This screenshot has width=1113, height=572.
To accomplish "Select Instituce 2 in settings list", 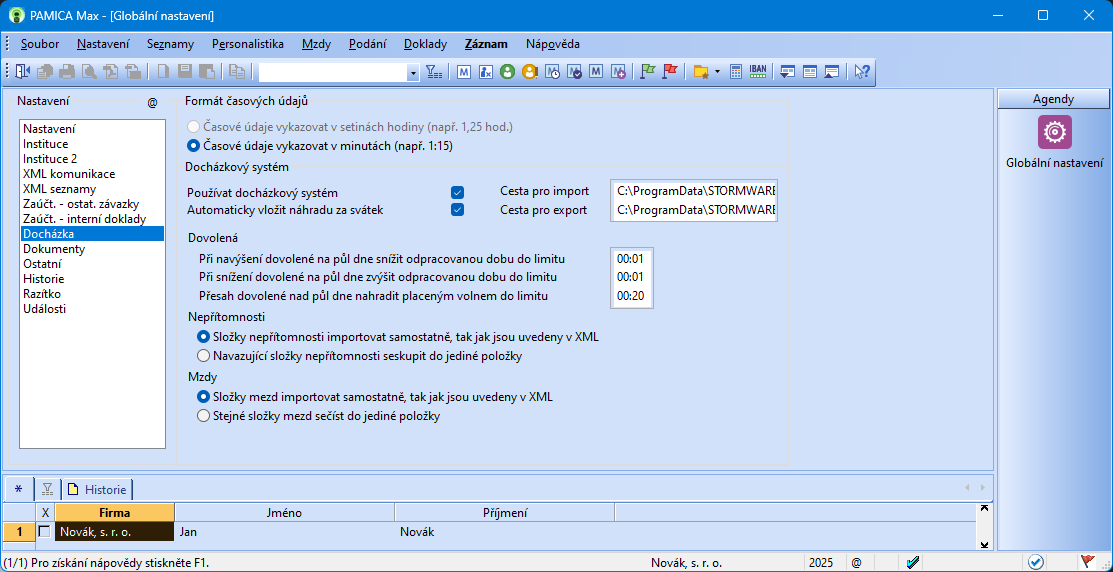I will tap(92, 159).
